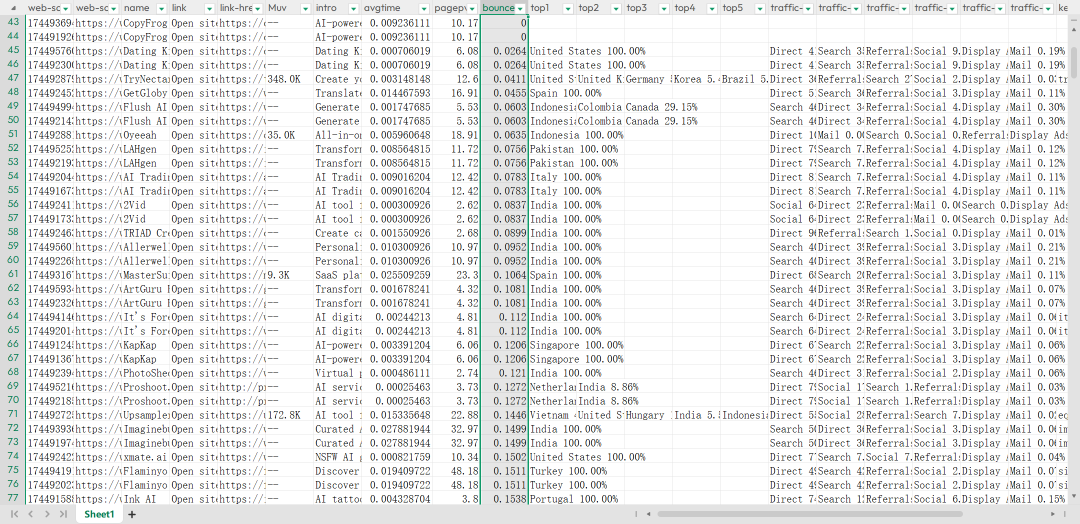
Task: Select top5 cell Brazil 5.
Action: click(744, 79)
